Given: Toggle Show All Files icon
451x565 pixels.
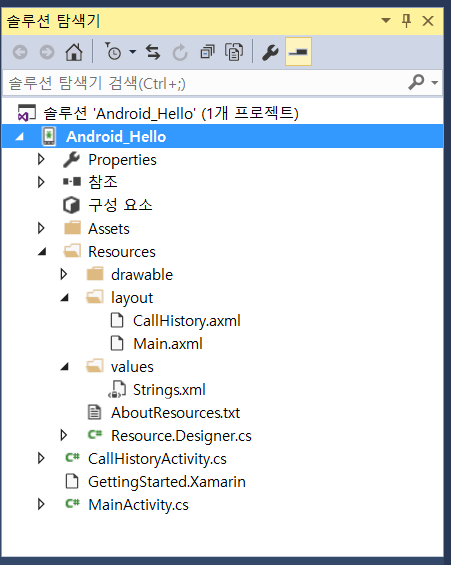Looking at the screenshot, I should point(234,52).
